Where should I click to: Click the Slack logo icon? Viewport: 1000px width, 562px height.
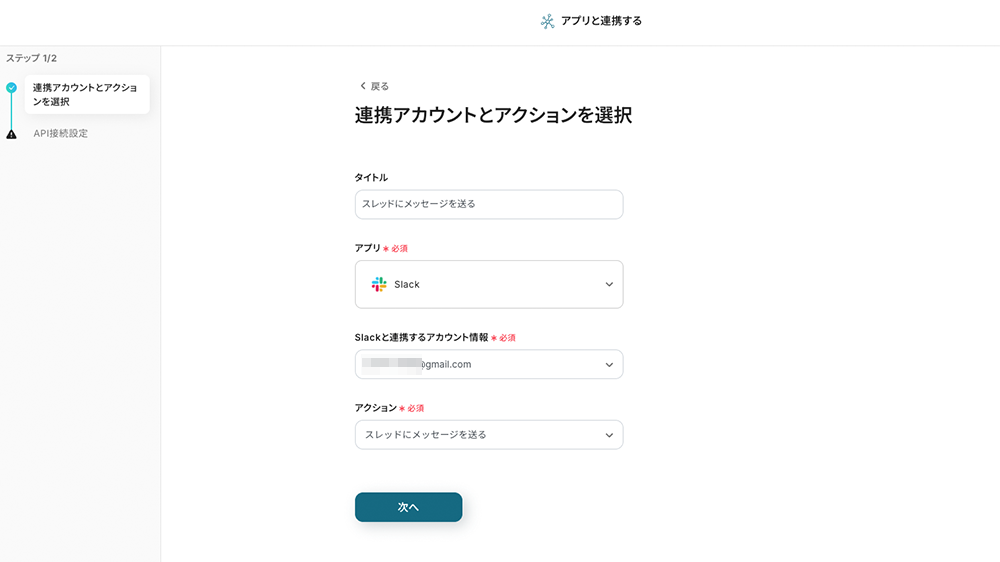(x=379, y=285)
